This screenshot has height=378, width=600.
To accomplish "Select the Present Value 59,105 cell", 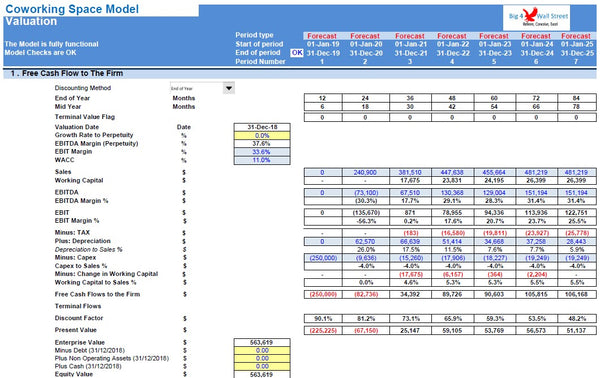I will click(x=452, y=331).
